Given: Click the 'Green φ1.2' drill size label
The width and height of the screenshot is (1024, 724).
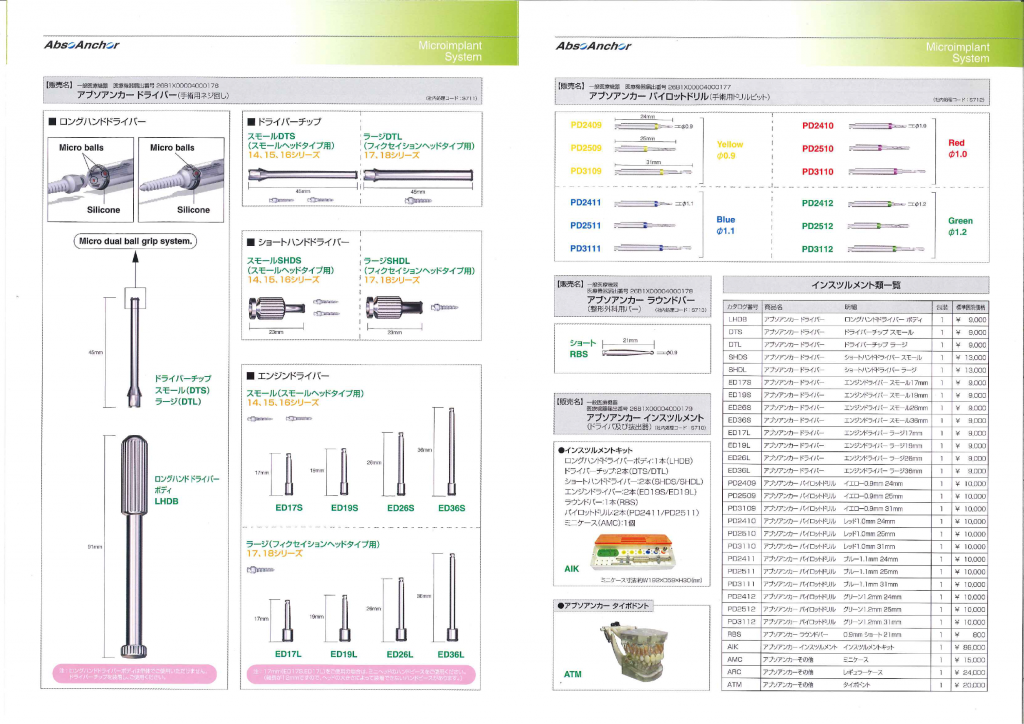Looking at the screenshot, I should click(x=960, y=226).
